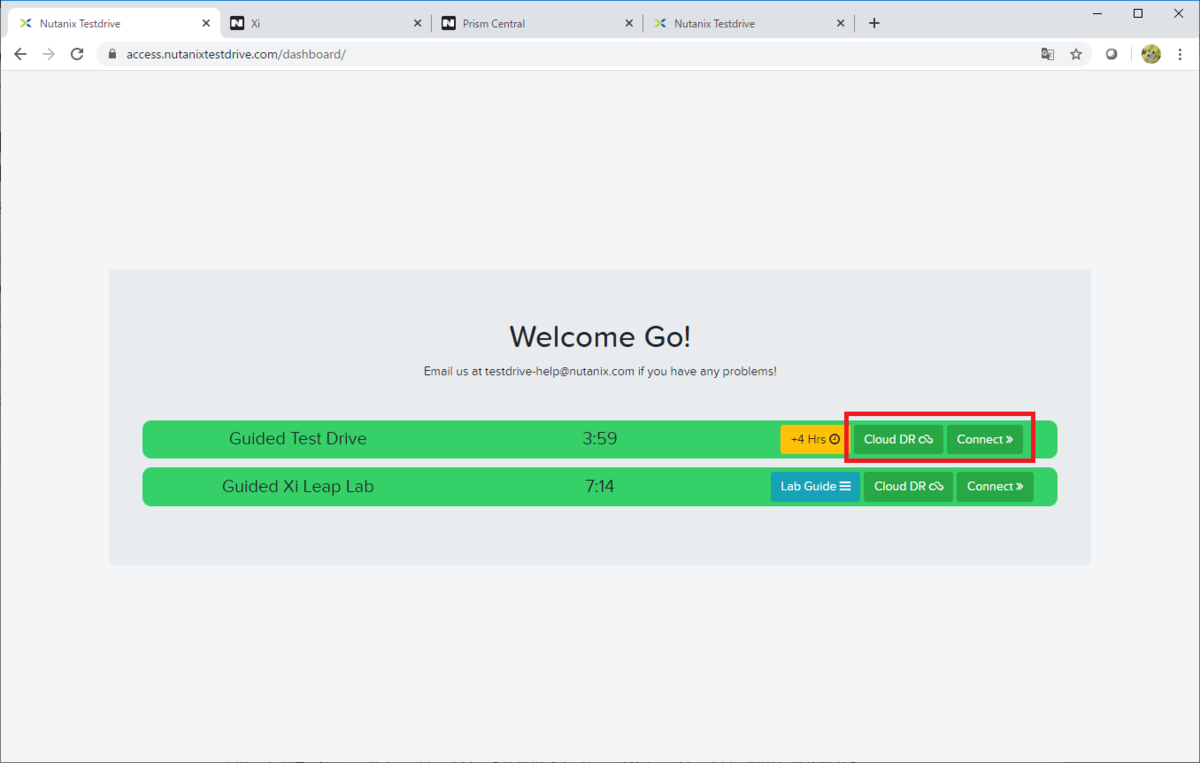Click the testdrive-help email line

(600, 371)
